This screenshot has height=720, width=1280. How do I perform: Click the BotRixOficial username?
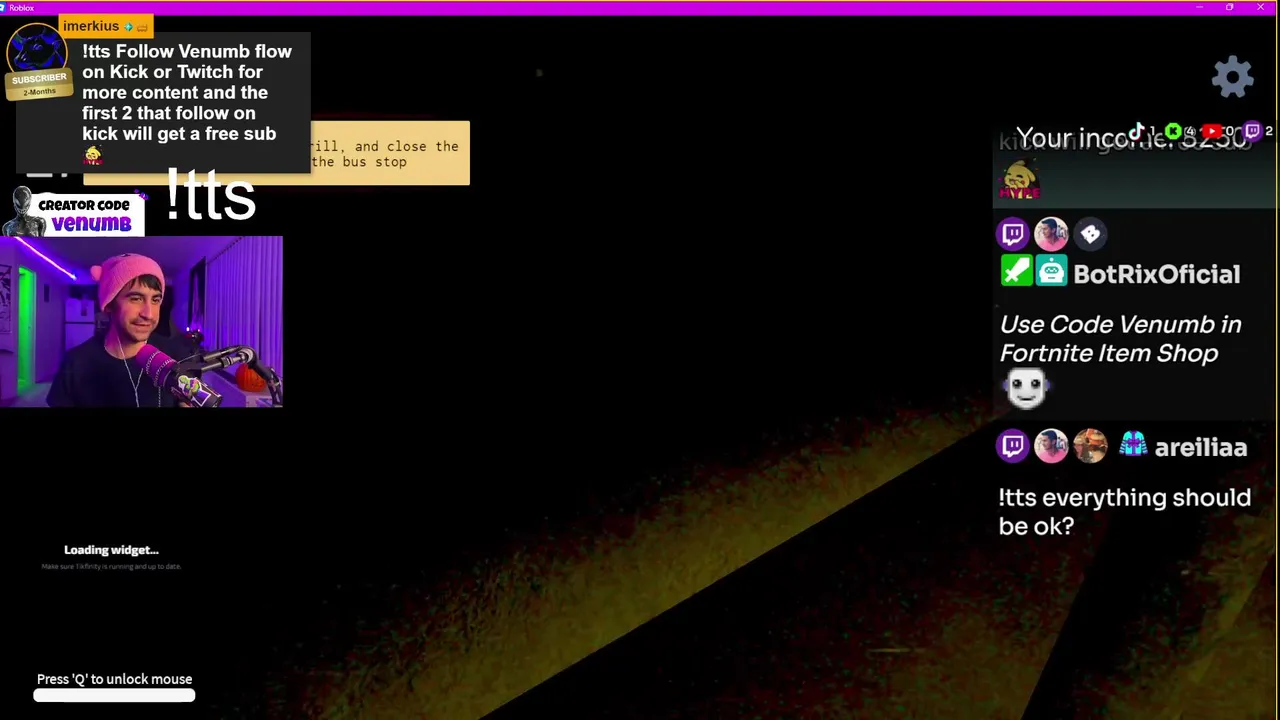tap(1156, 273)
